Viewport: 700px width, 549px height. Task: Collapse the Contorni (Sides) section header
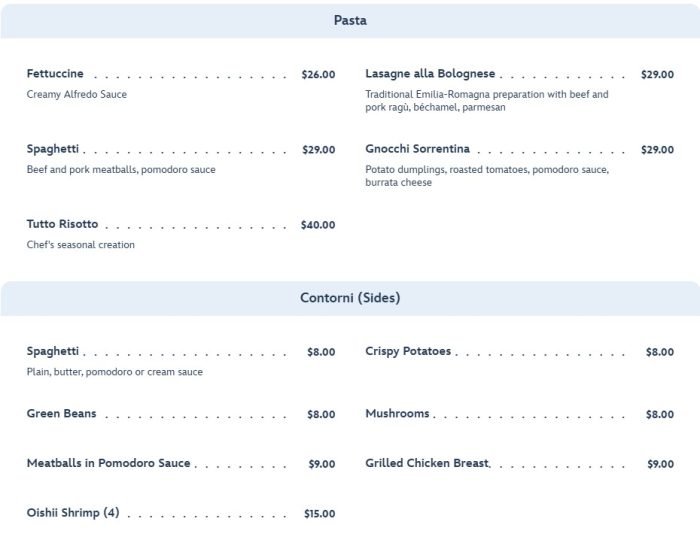coord(350,298)
